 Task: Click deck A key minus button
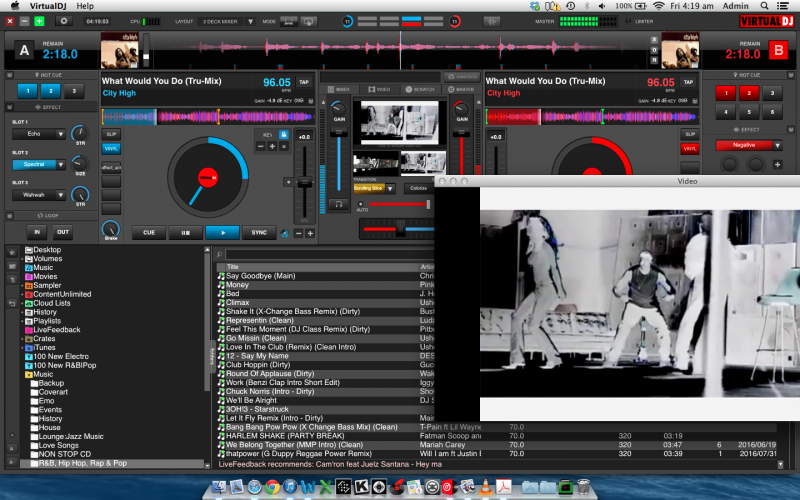261,146
